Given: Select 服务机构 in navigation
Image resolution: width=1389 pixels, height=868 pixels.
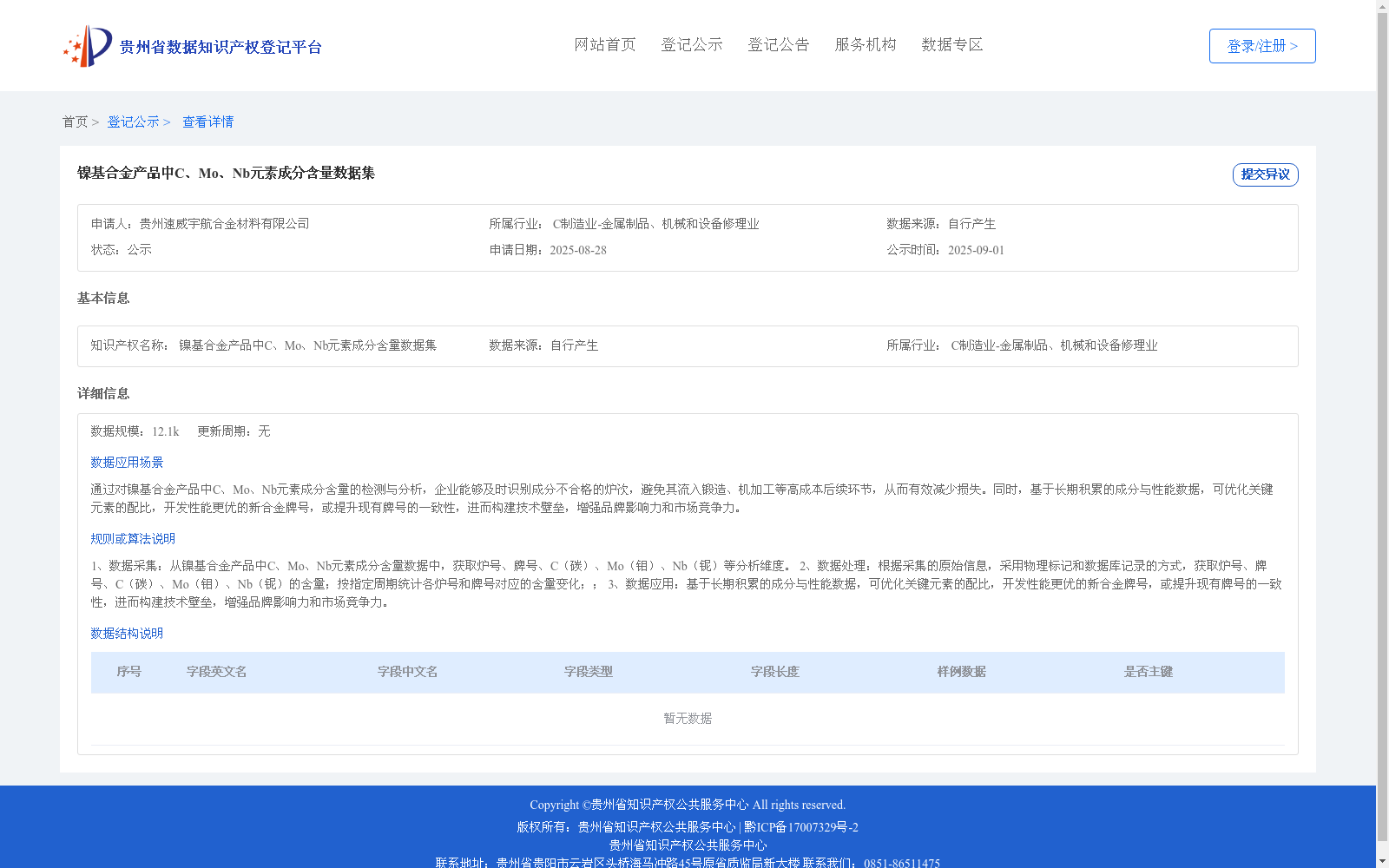Looking at the screenshot, I should click(866, 44).
